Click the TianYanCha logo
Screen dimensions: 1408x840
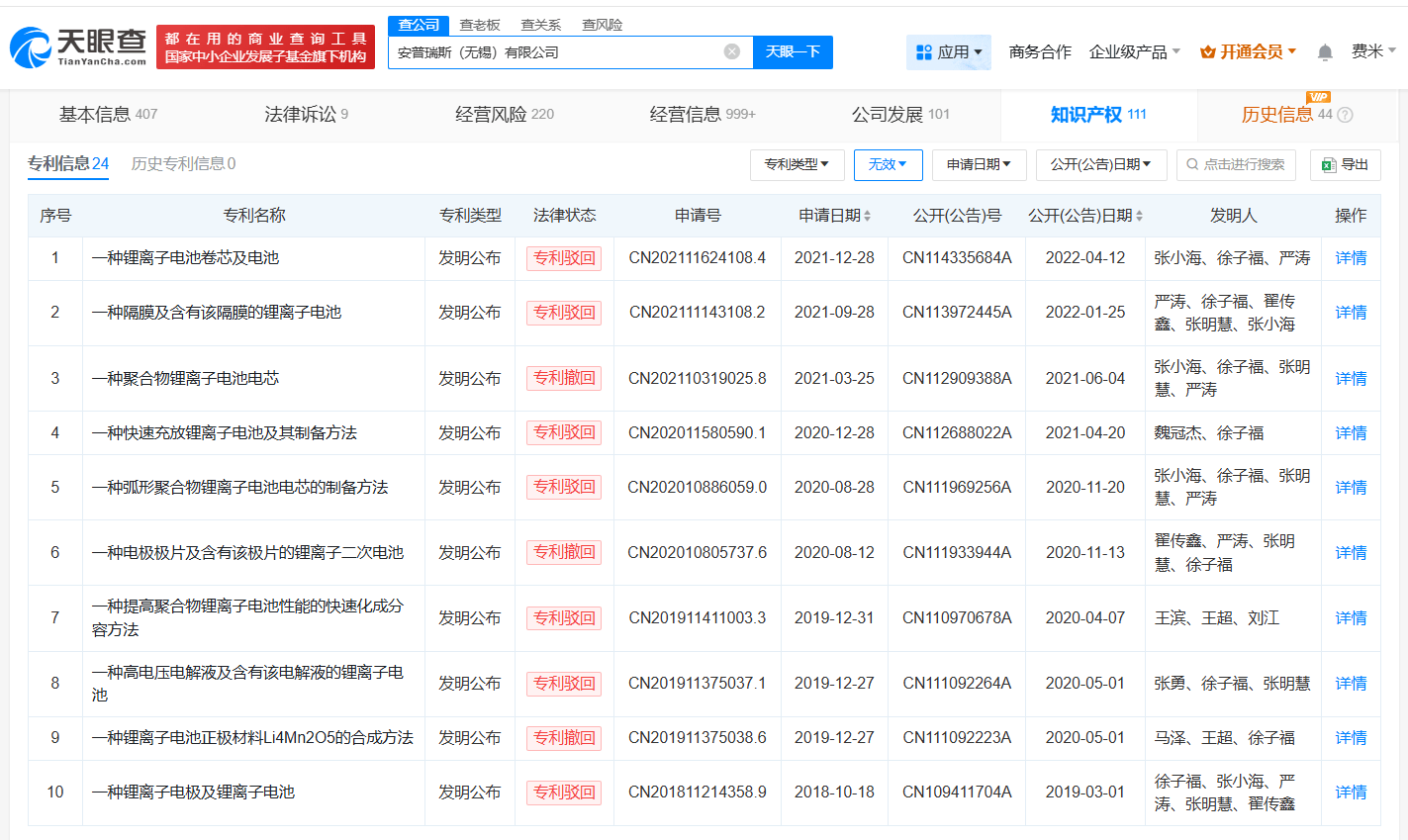[78, 47]
